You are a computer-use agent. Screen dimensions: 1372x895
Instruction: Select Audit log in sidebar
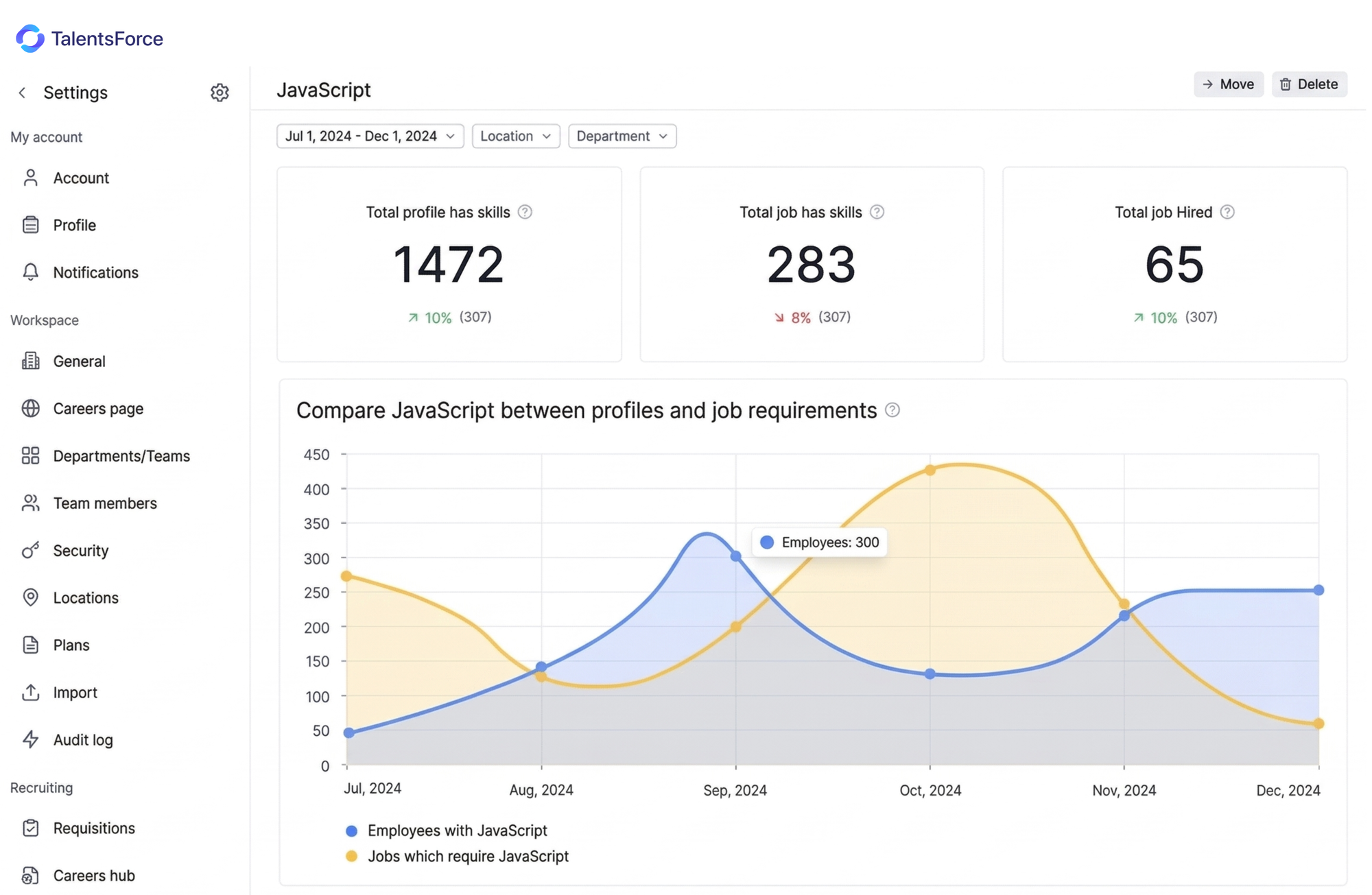point(82,739)
